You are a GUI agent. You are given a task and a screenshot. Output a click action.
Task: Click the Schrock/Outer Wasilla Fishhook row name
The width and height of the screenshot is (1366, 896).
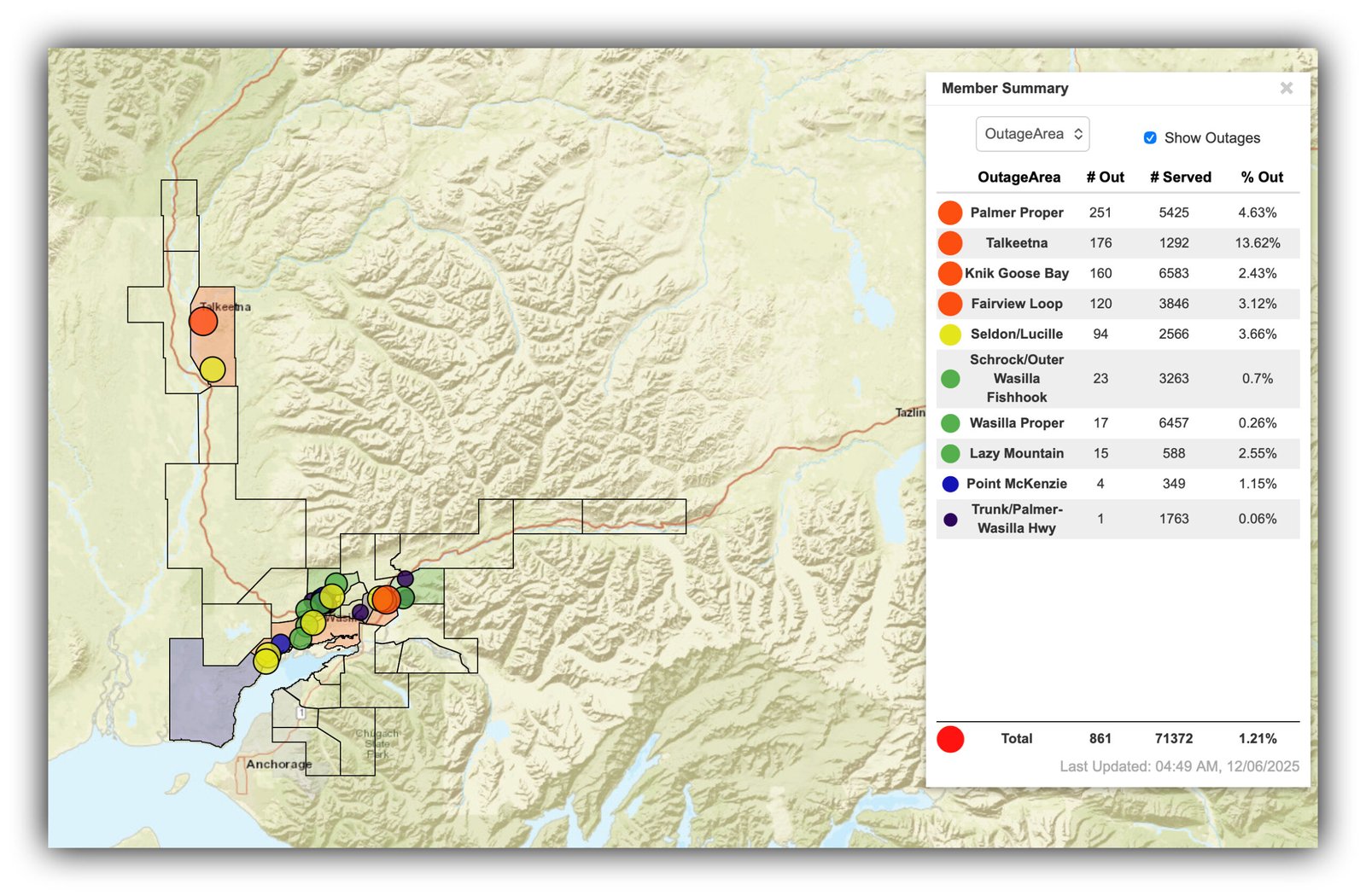(x=1016, y=379)
